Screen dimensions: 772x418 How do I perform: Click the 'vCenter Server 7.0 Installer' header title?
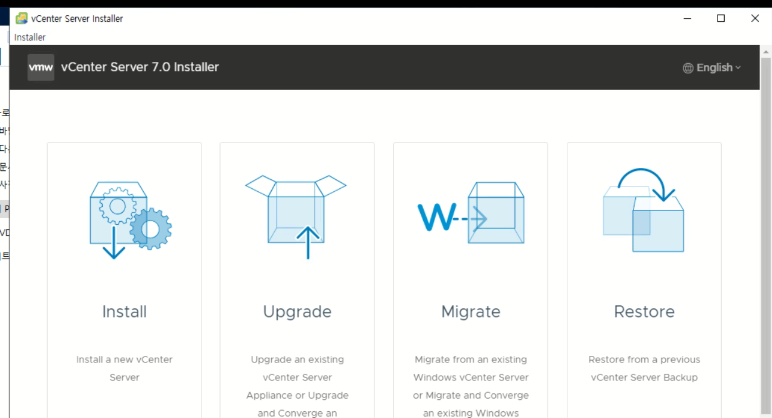click(x=140, y=67)
